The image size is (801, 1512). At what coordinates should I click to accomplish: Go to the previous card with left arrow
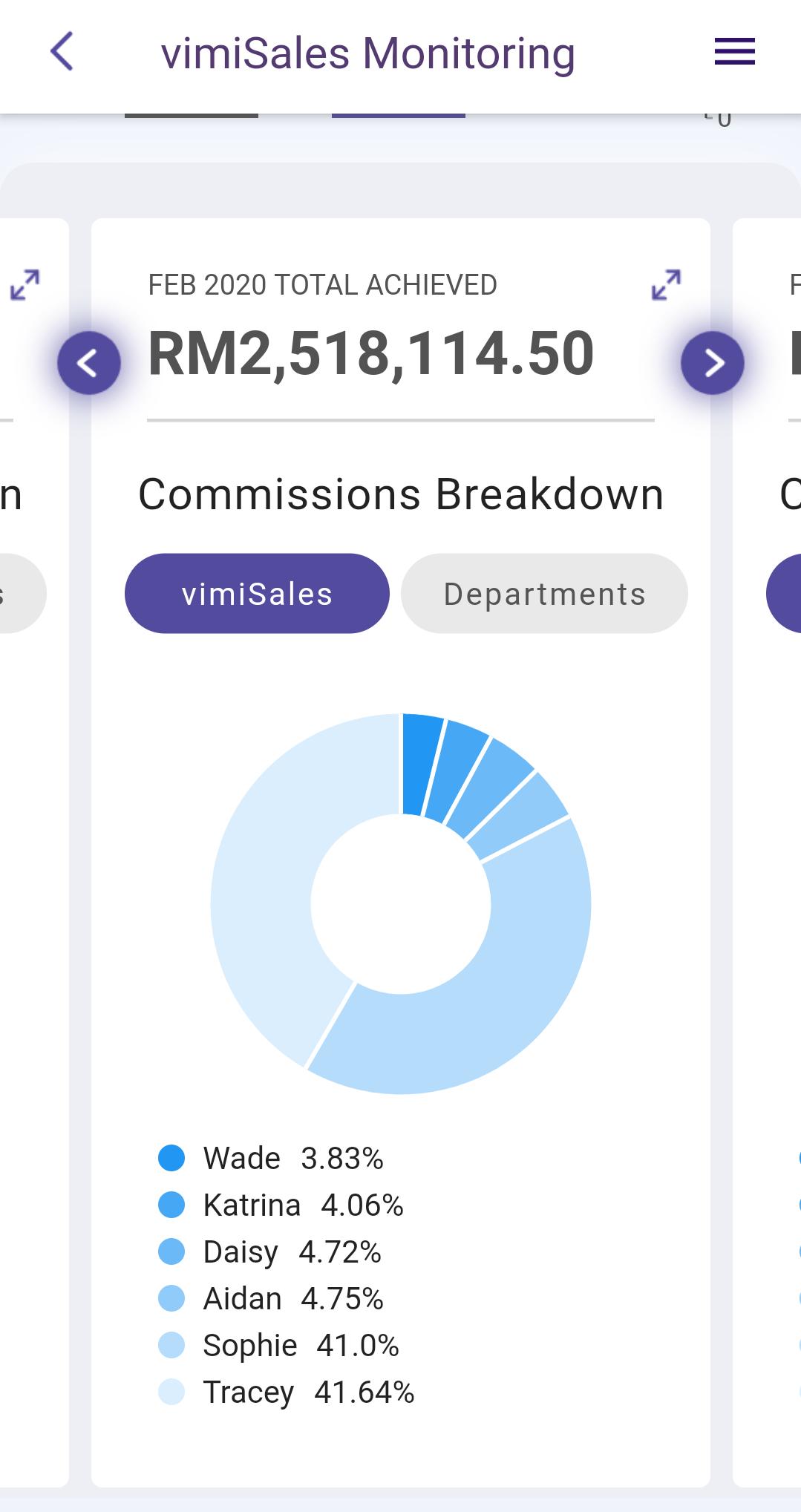point(89,363)
